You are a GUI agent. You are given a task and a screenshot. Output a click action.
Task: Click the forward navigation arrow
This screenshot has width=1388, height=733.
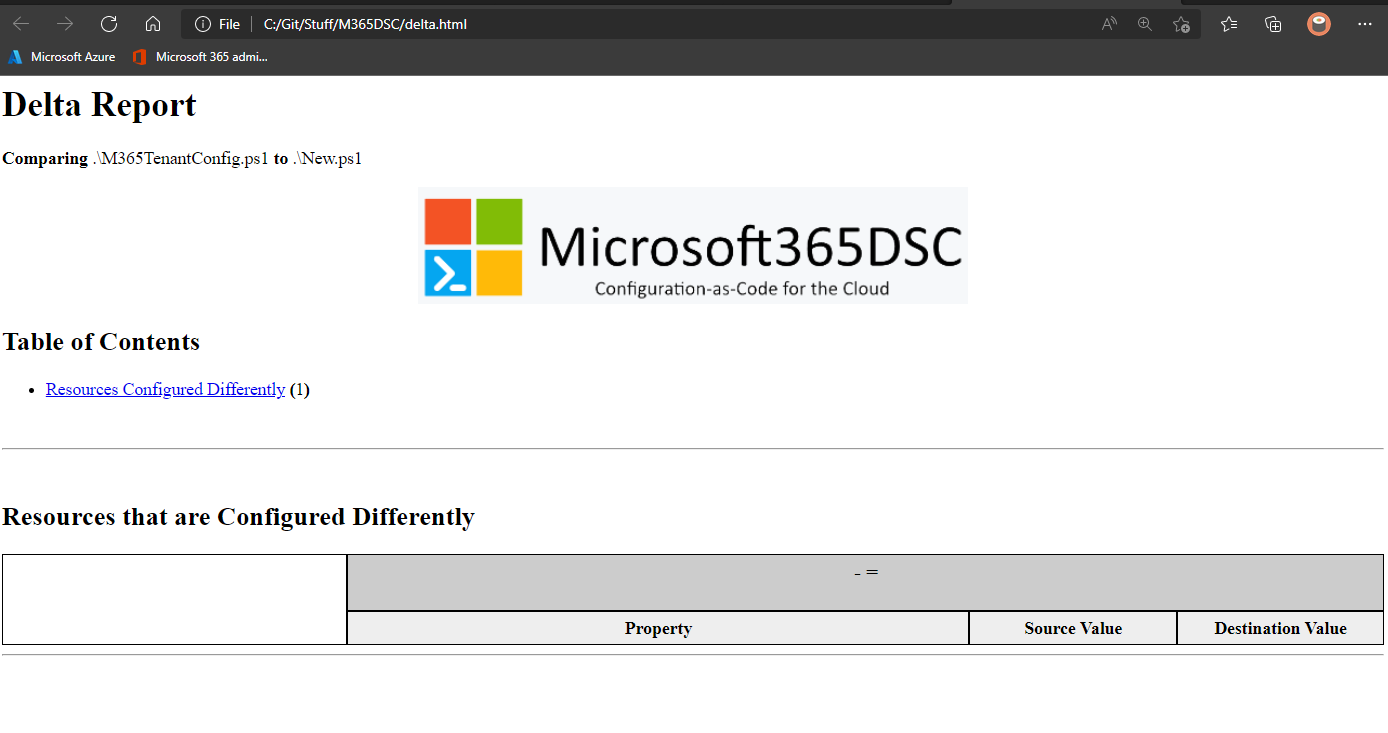64,24
